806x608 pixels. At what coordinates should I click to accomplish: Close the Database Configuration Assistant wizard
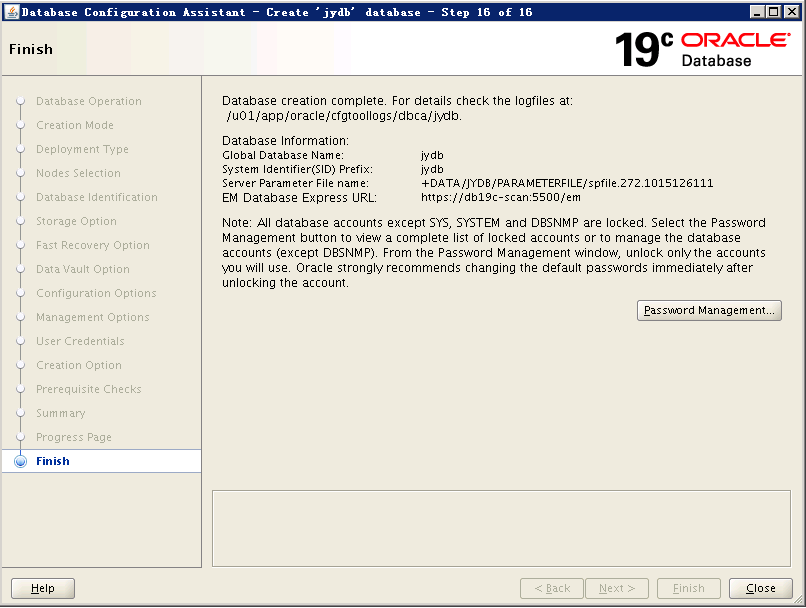760,588
